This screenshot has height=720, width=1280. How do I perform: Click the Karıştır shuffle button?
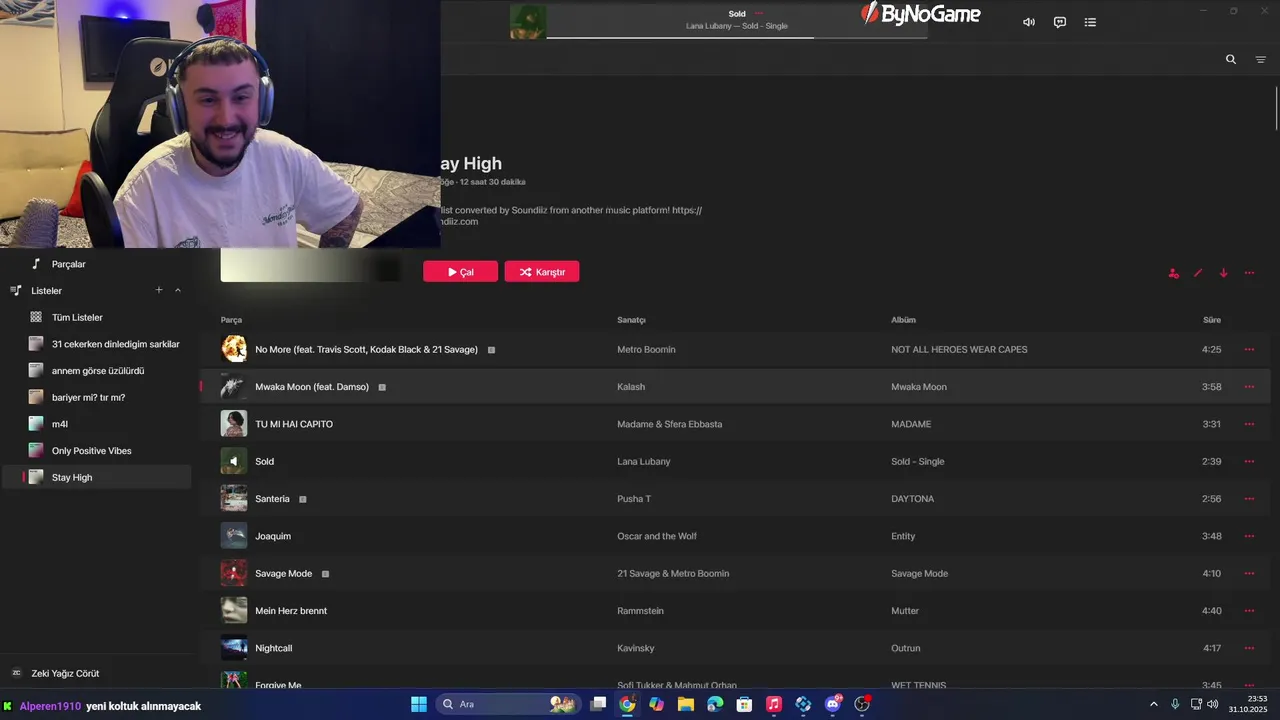click(542, 272)
